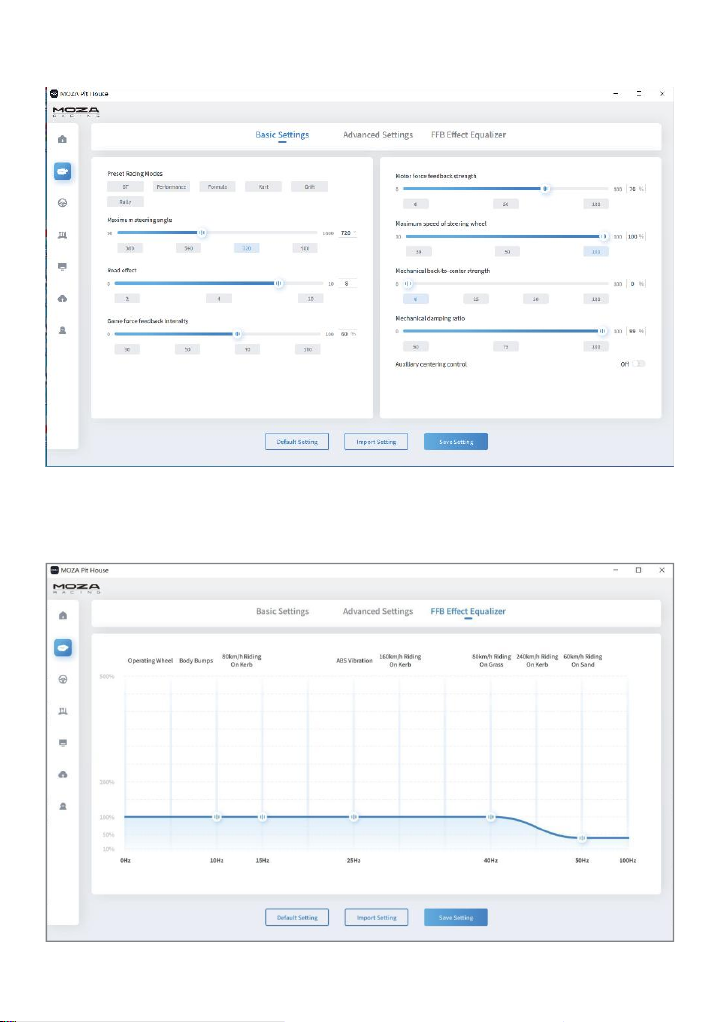Click Import Setting below the equalizer graph
The width and height of the screenshot is (720, 1022).
pos(377,918)
